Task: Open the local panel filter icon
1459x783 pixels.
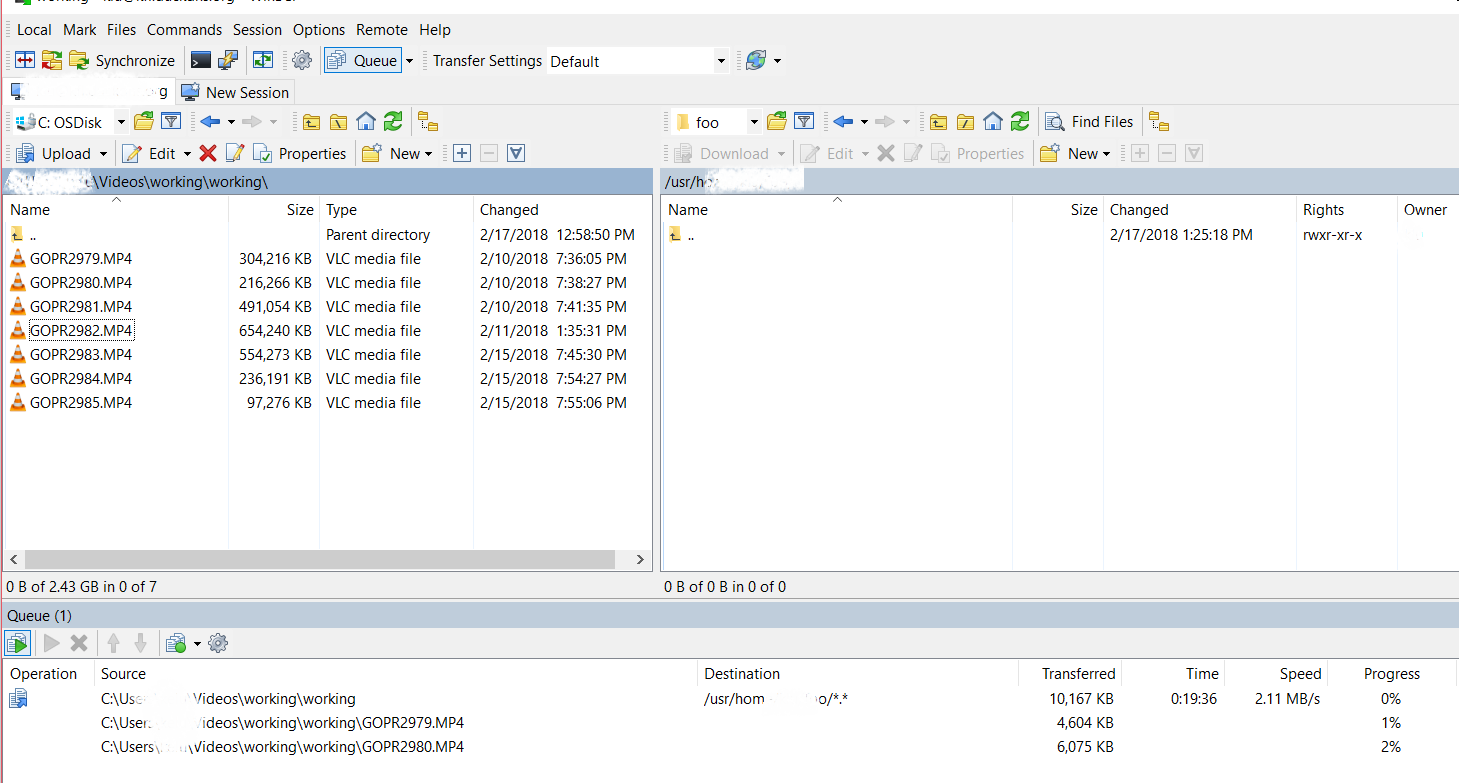Action: (171, 122)
